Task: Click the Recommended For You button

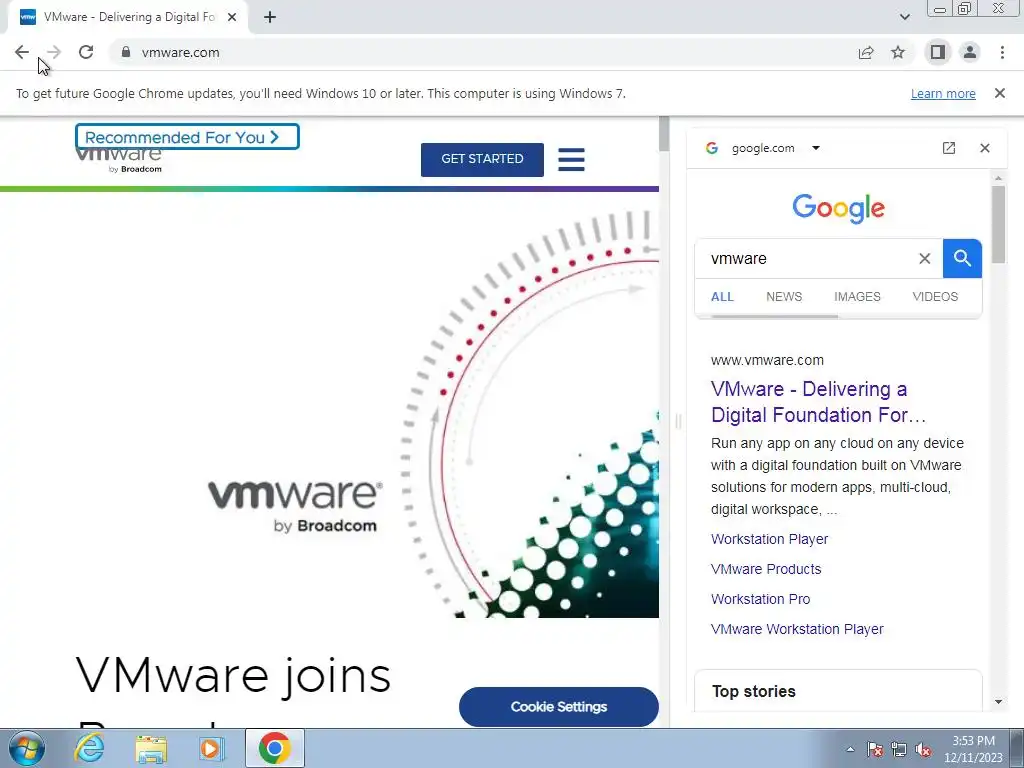Action: coord(187,137)
